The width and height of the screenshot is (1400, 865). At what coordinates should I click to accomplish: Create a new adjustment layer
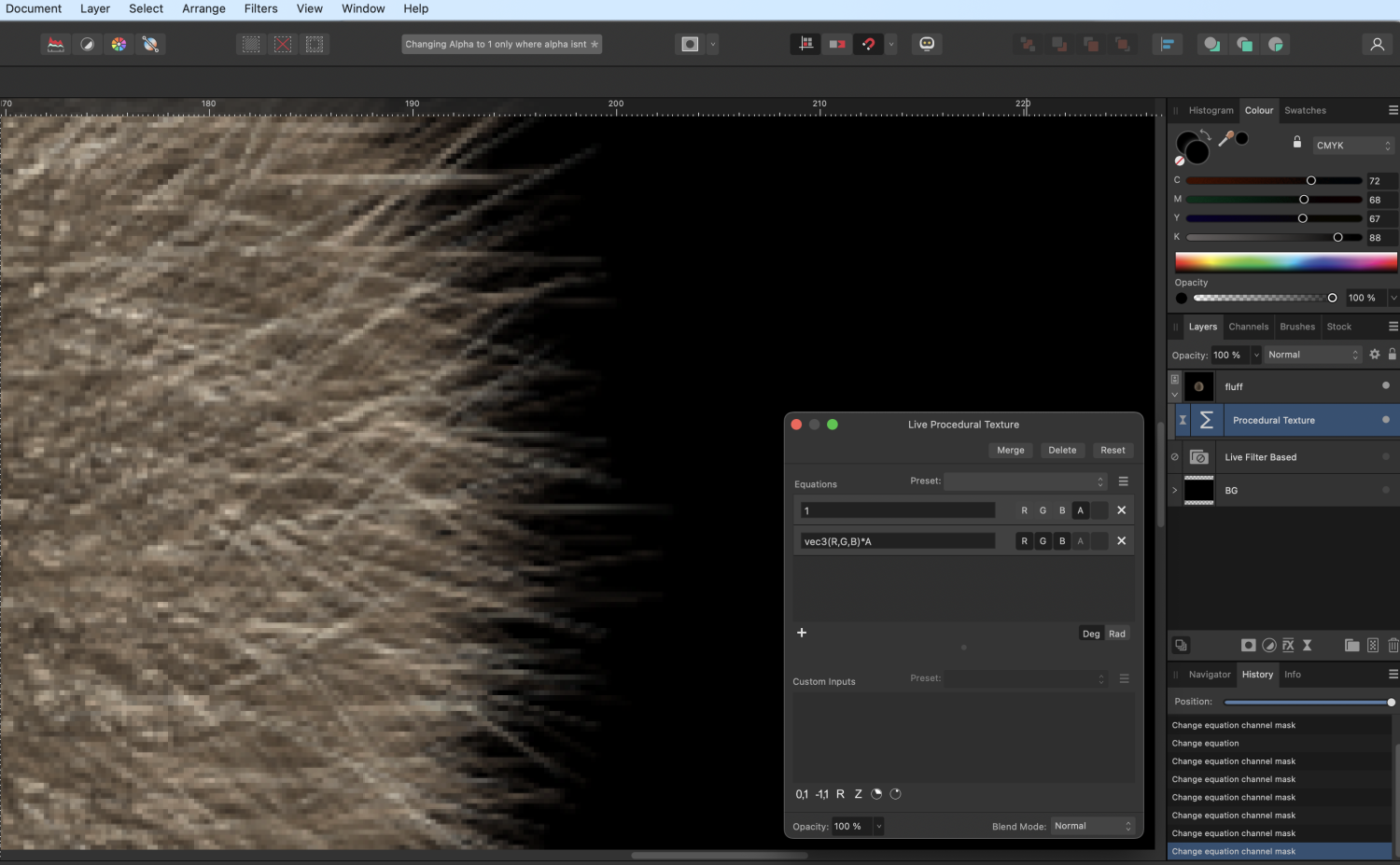click(1269, 645)
